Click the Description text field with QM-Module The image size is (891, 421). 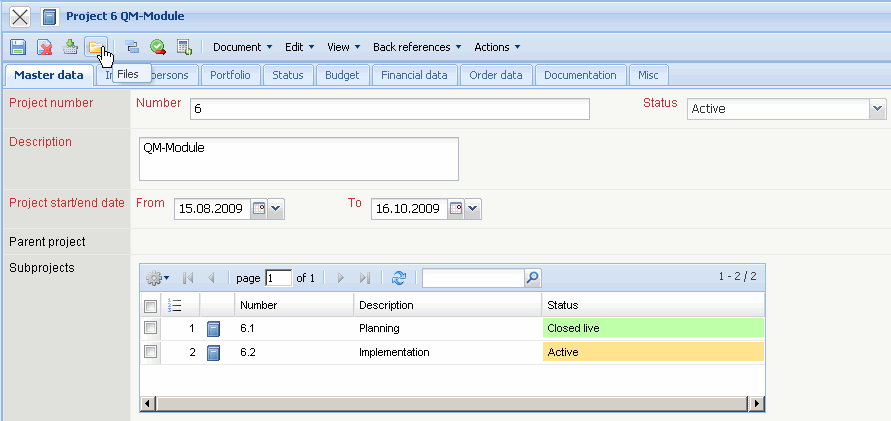(x=298, y=158)
